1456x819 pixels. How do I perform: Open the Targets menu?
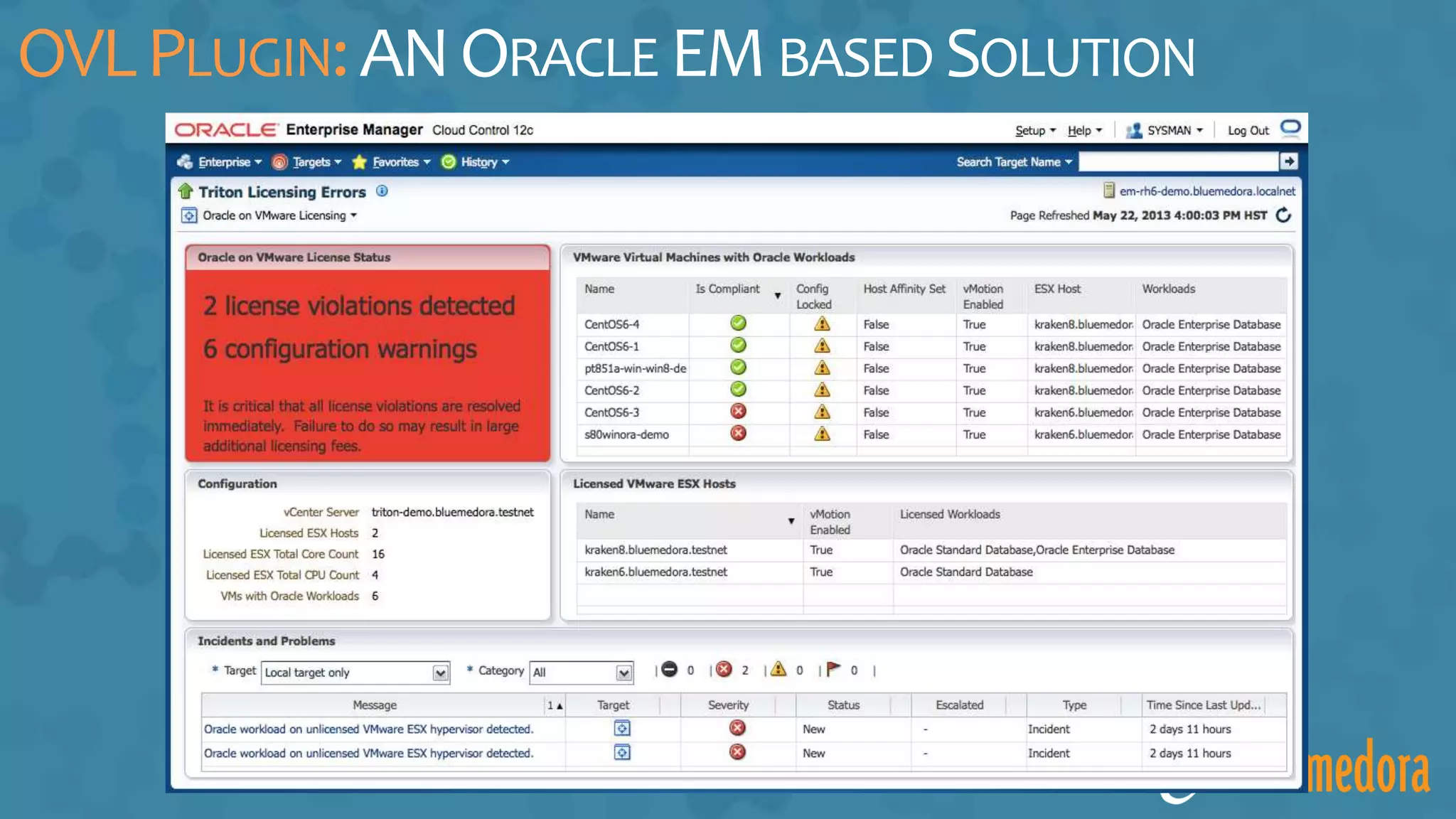[312, 162]
